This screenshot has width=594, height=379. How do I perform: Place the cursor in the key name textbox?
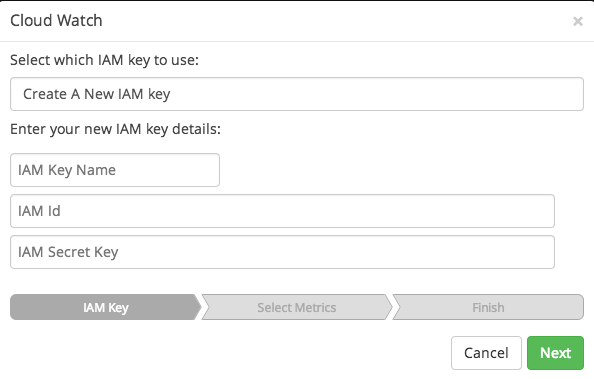[x=115, y=170]
